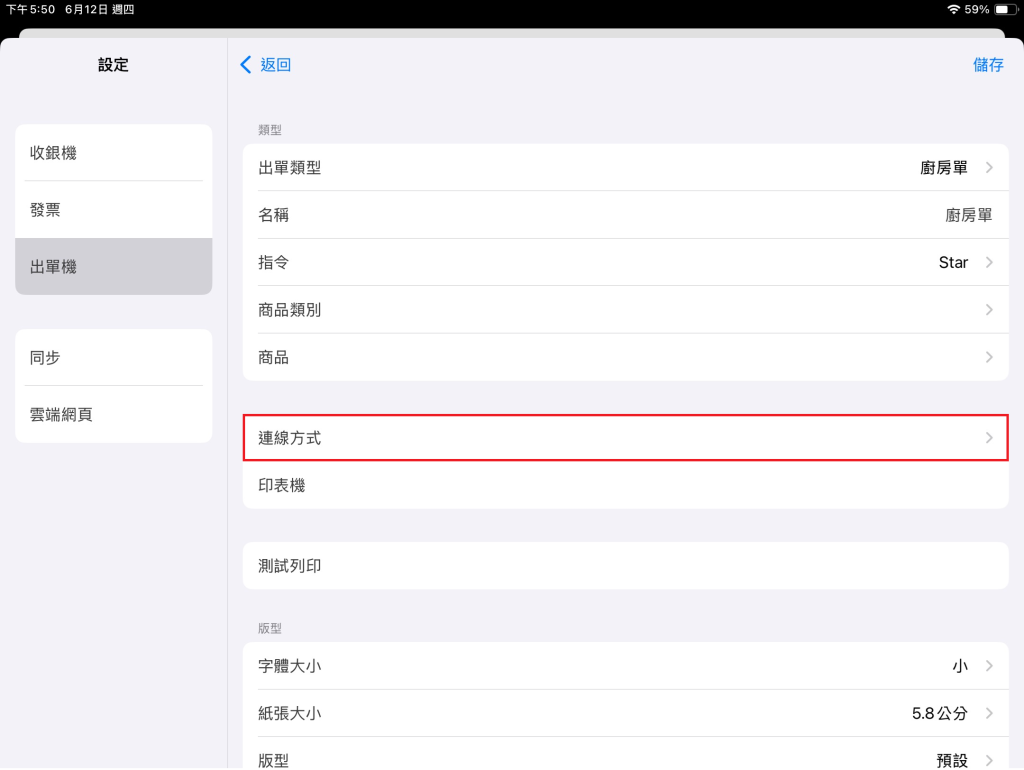Tap chevron on 版型 row
This screenshot has height=770, width=1024.
click(x=989, y=760)
